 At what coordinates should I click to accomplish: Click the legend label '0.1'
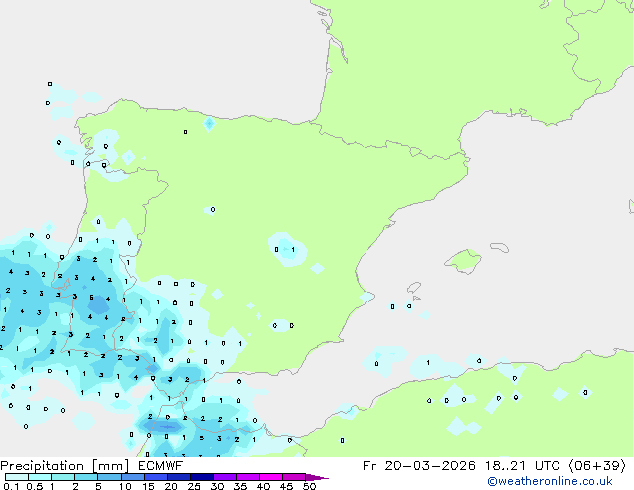tap(11, 486)
